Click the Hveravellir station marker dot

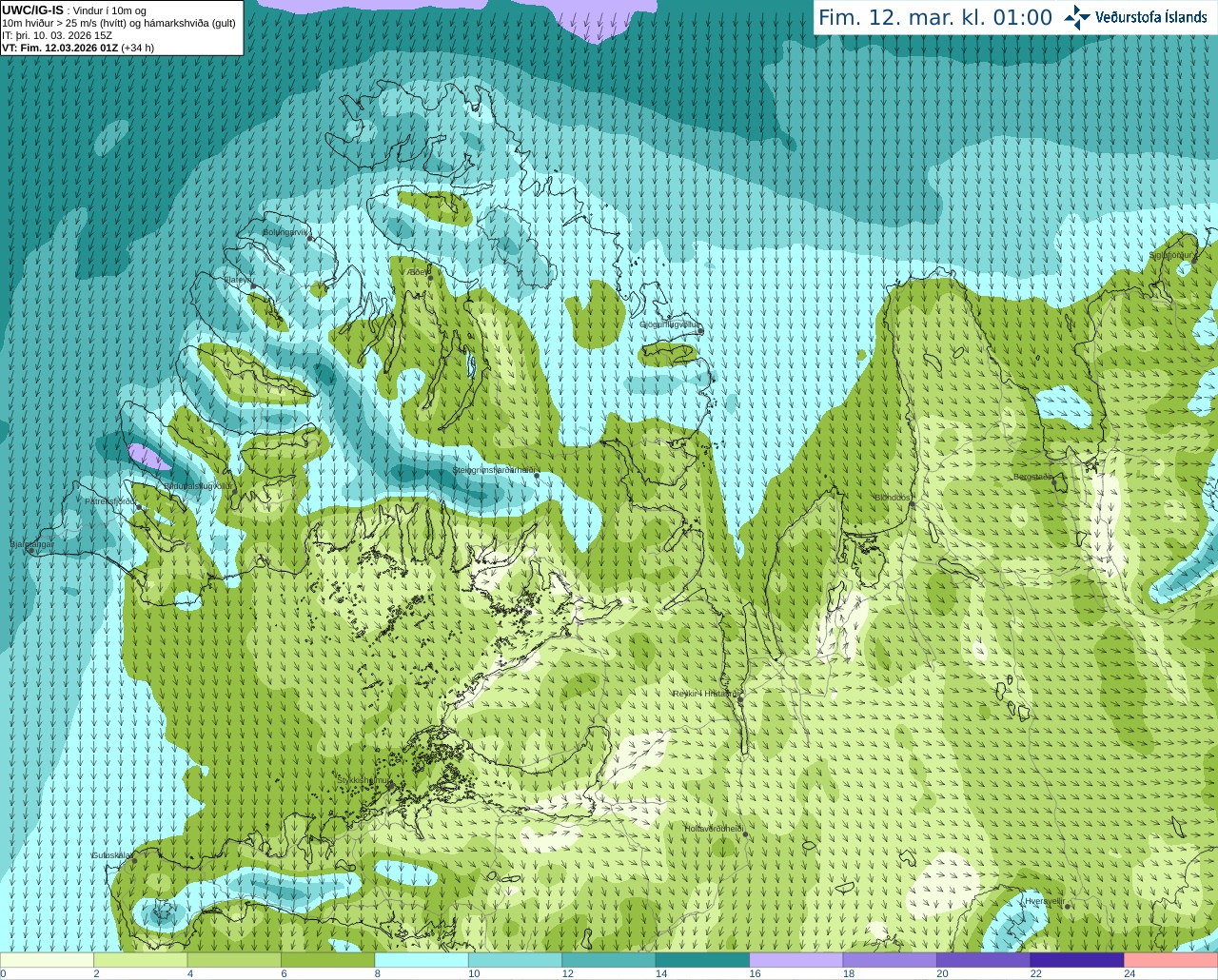[x=1068, y=907]
